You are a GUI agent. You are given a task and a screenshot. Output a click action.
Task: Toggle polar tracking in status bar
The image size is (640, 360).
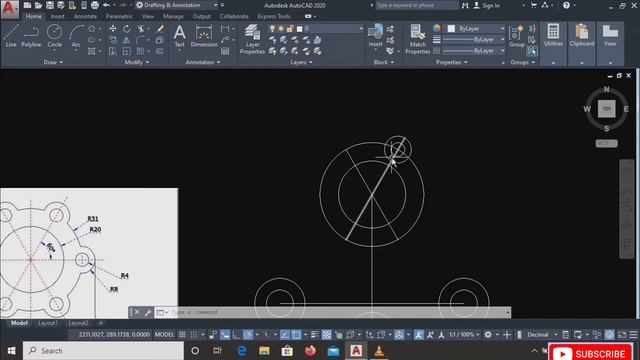[248, 335]
